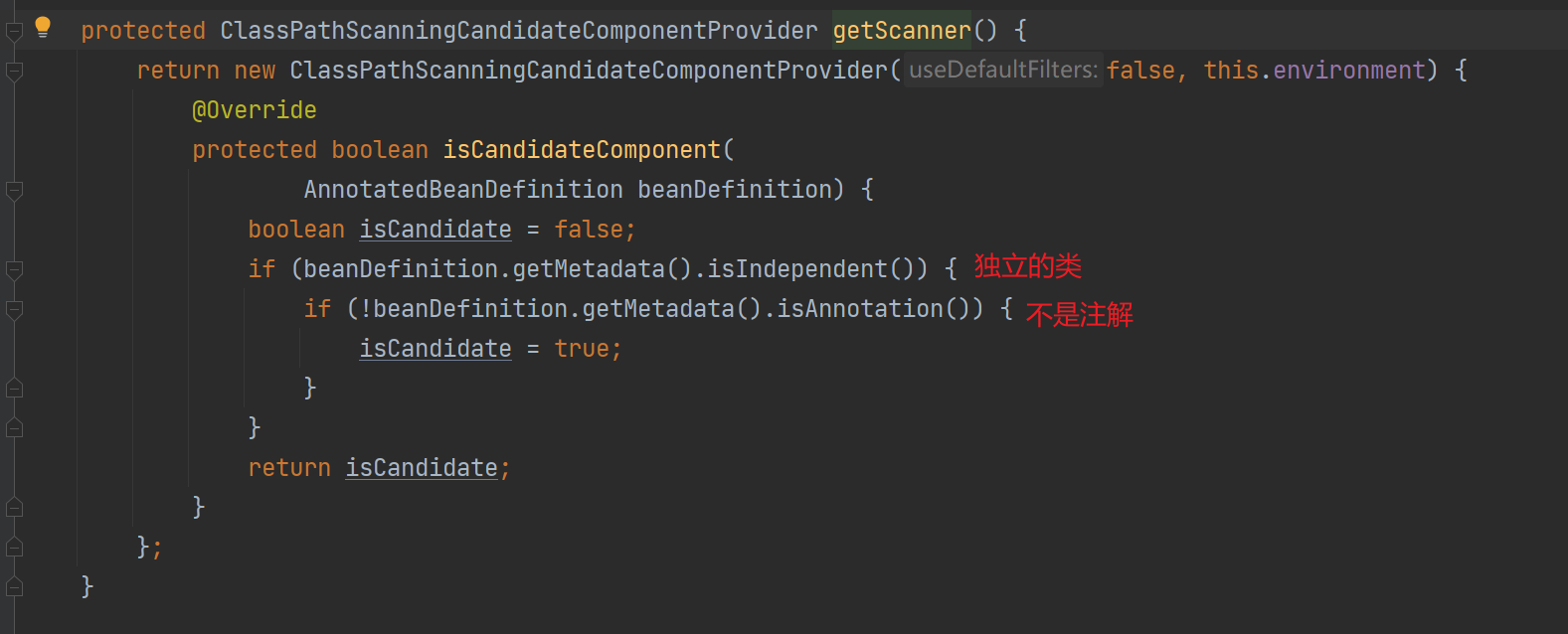Fold the isIndependent() if block
1568x634 pixels.
[14, 269]
